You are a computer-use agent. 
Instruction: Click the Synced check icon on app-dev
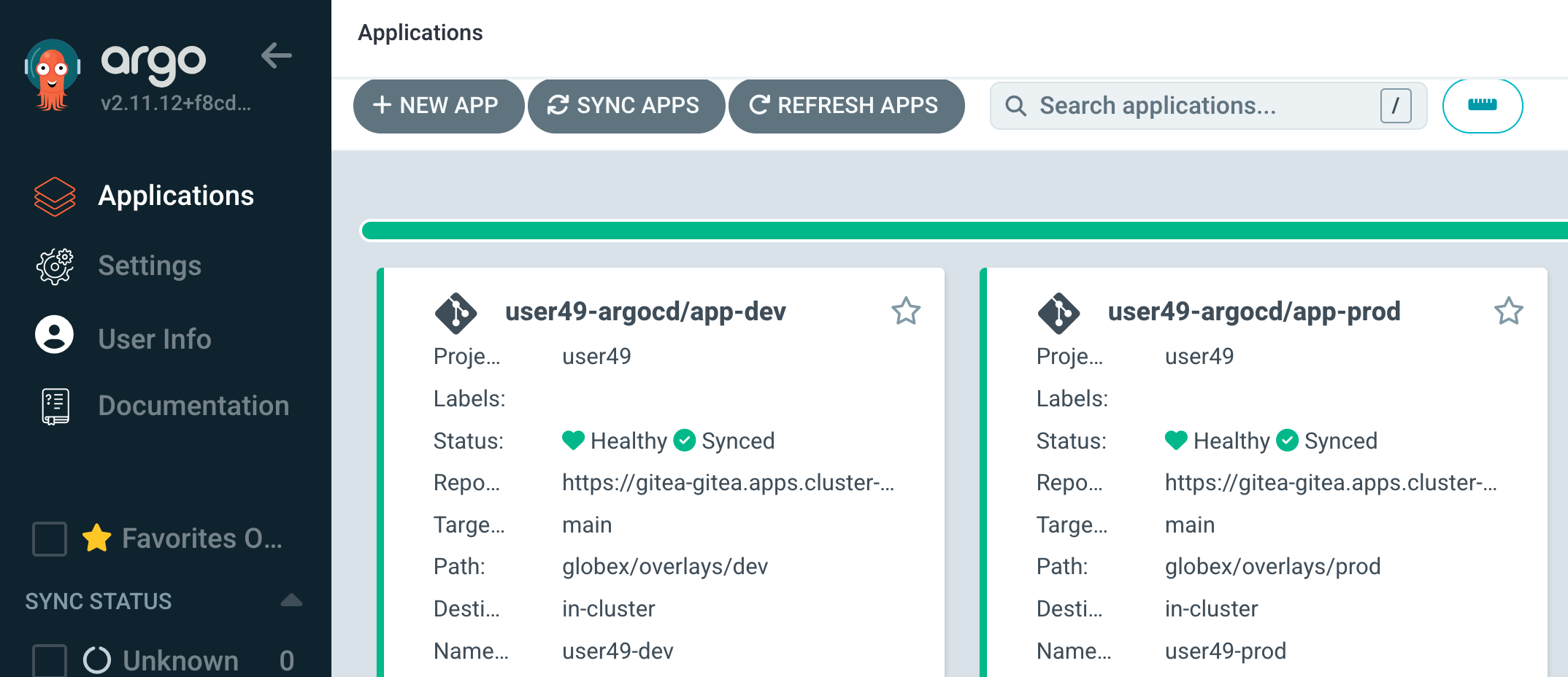685,440
